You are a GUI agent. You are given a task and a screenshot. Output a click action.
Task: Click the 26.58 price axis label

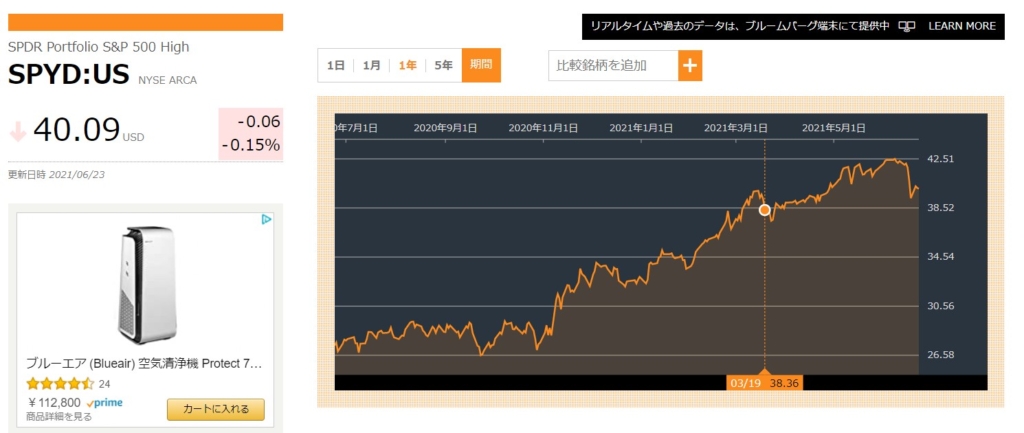click(941, 355)
